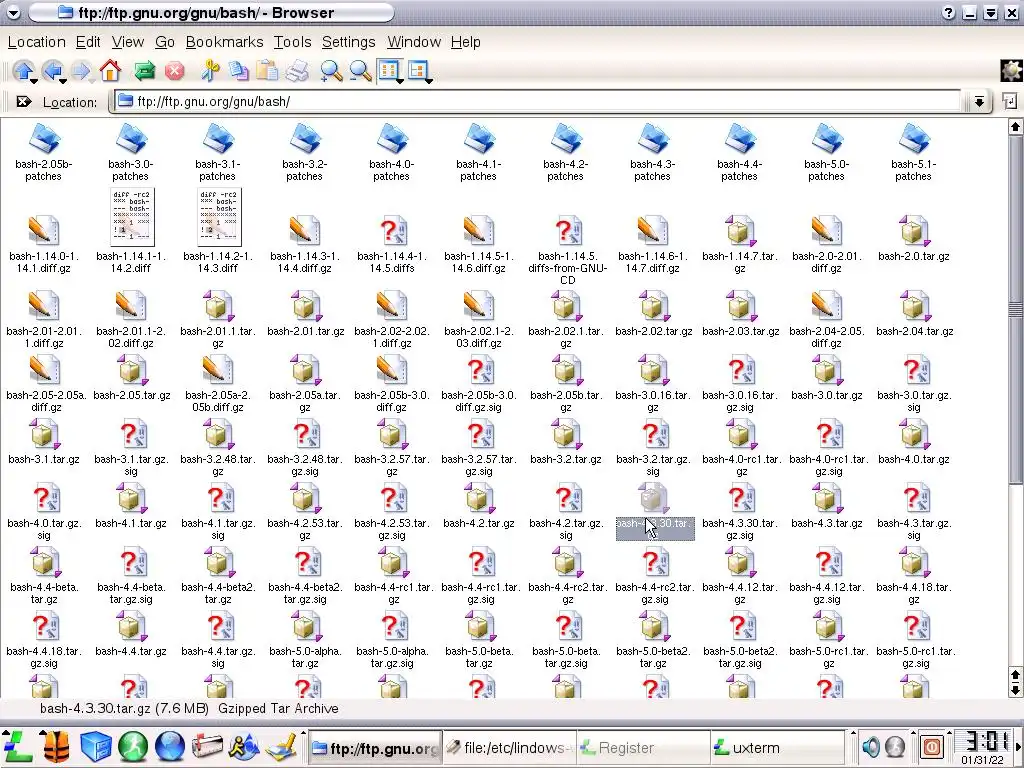Select the bash-5.1-patches folder
This screenshot has height=768, width=1024.
[913, 153]
